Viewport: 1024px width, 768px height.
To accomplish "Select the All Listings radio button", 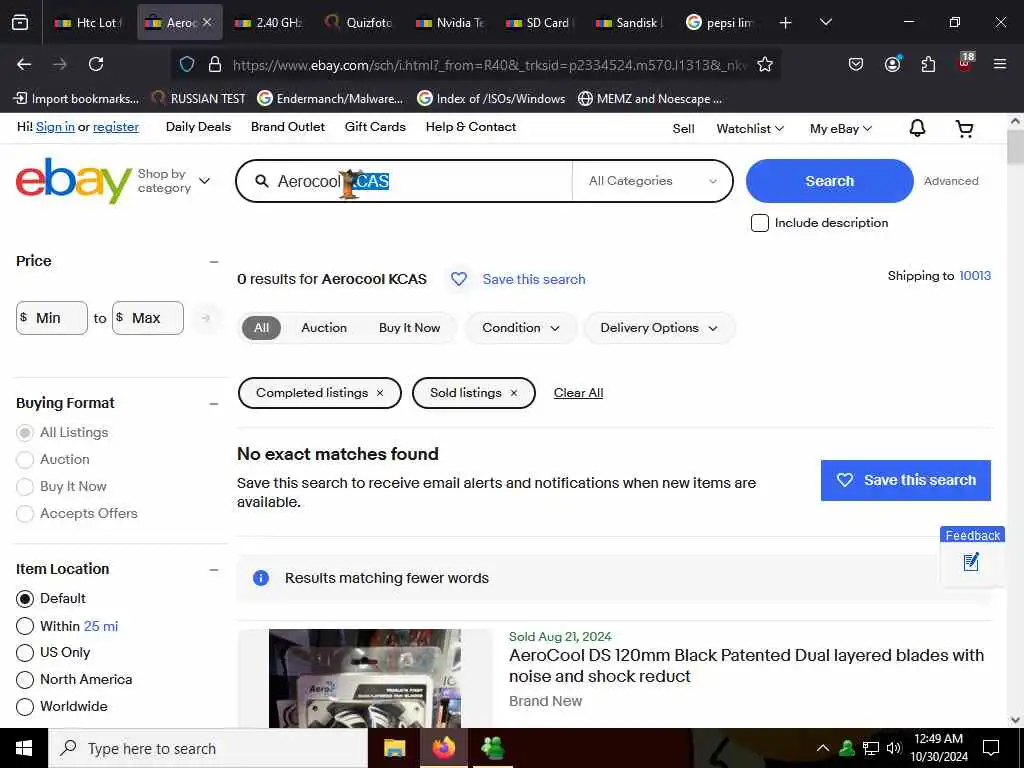I will [x=25, y=432].
